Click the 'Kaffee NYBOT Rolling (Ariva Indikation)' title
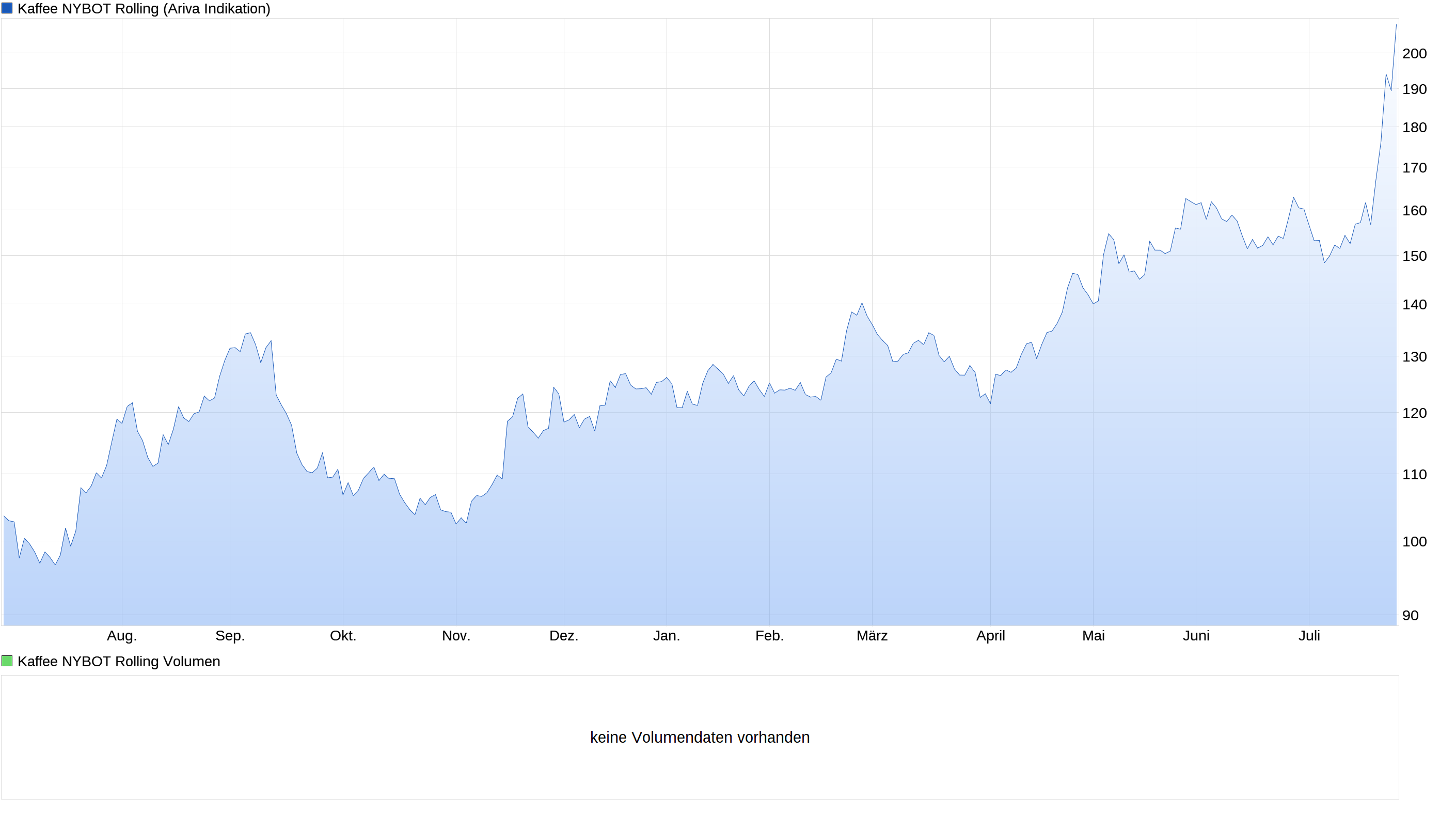 144,9
